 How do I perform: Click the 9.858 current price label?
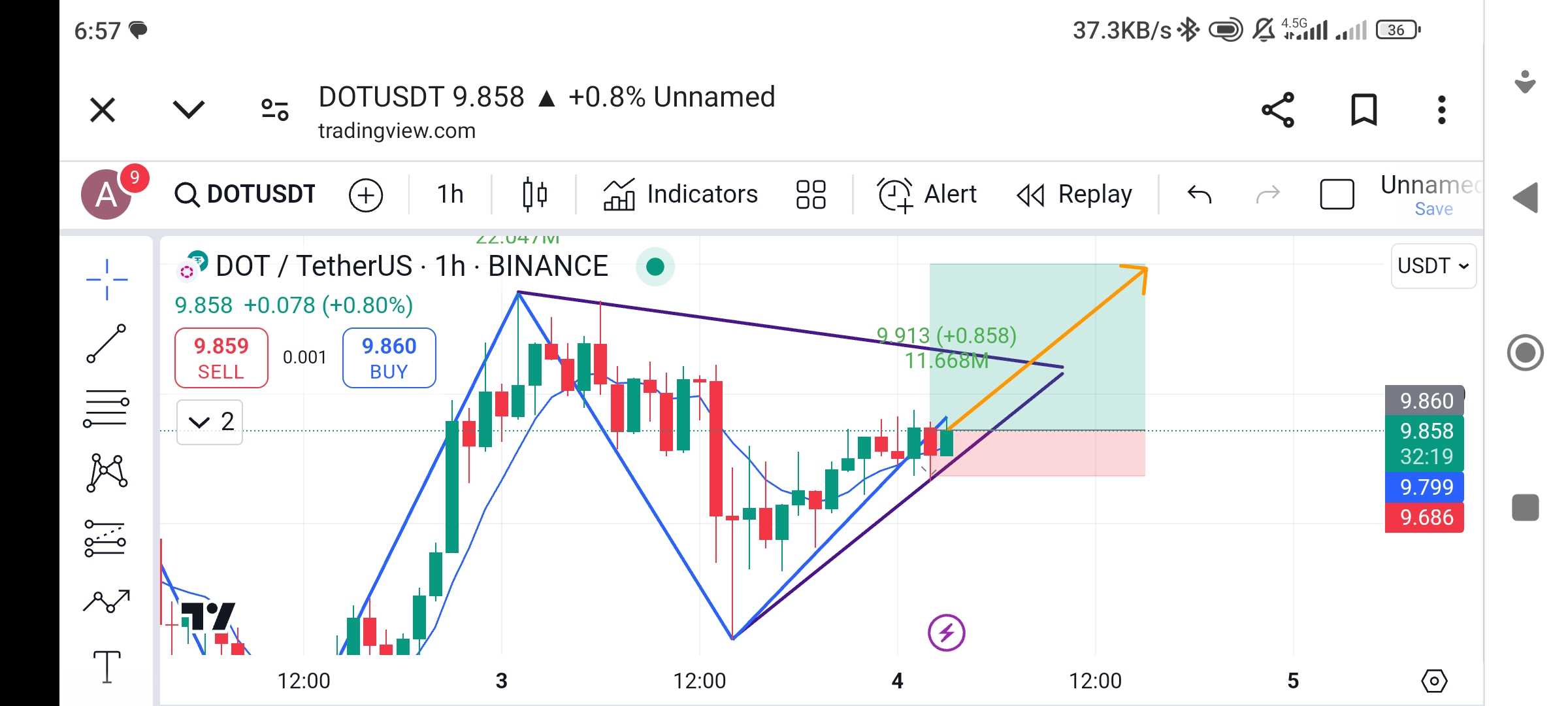[x=1424, y=444]
